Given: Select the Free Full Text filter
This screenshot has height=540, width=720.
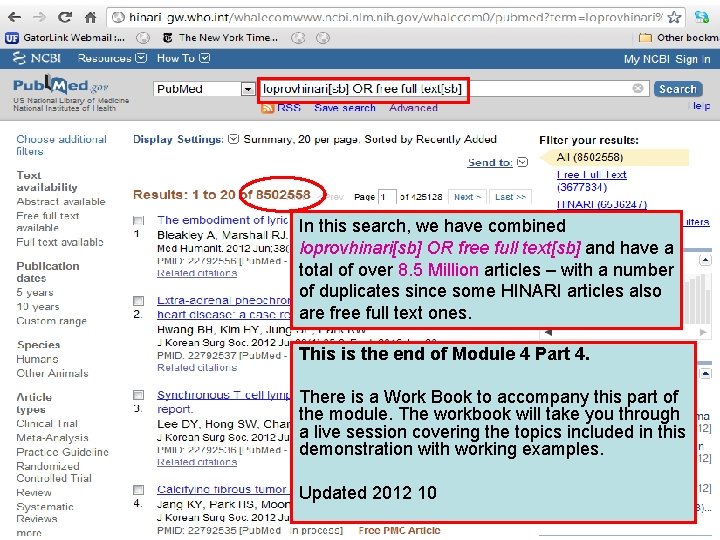Looking at the screenshot, I should [x=591, y=181].
